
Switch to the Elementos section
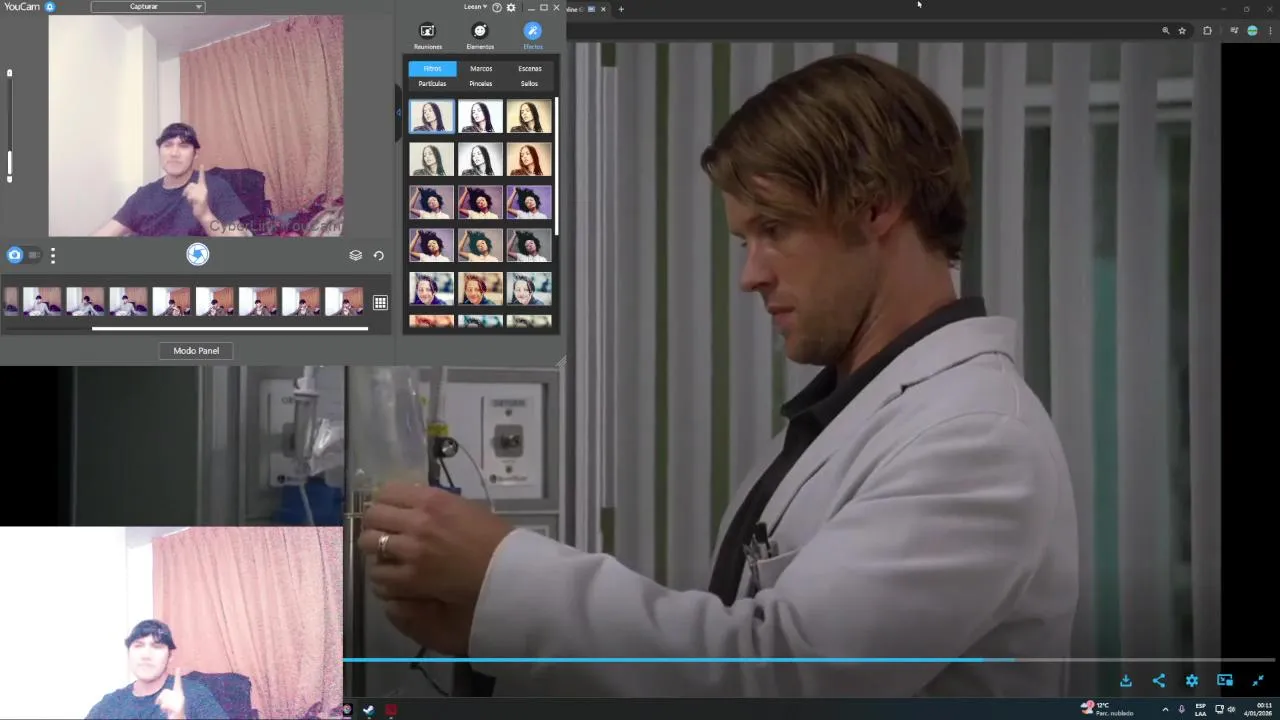tap(480, 36)
